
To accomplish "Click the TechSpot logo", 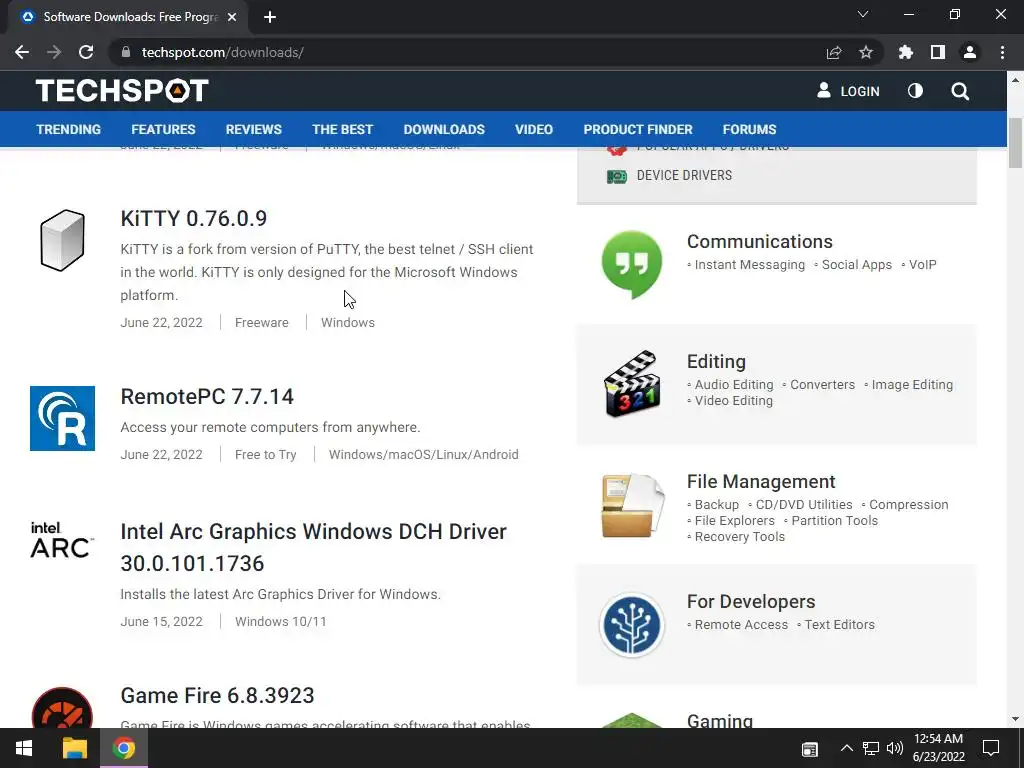I will tap(122, 91).
